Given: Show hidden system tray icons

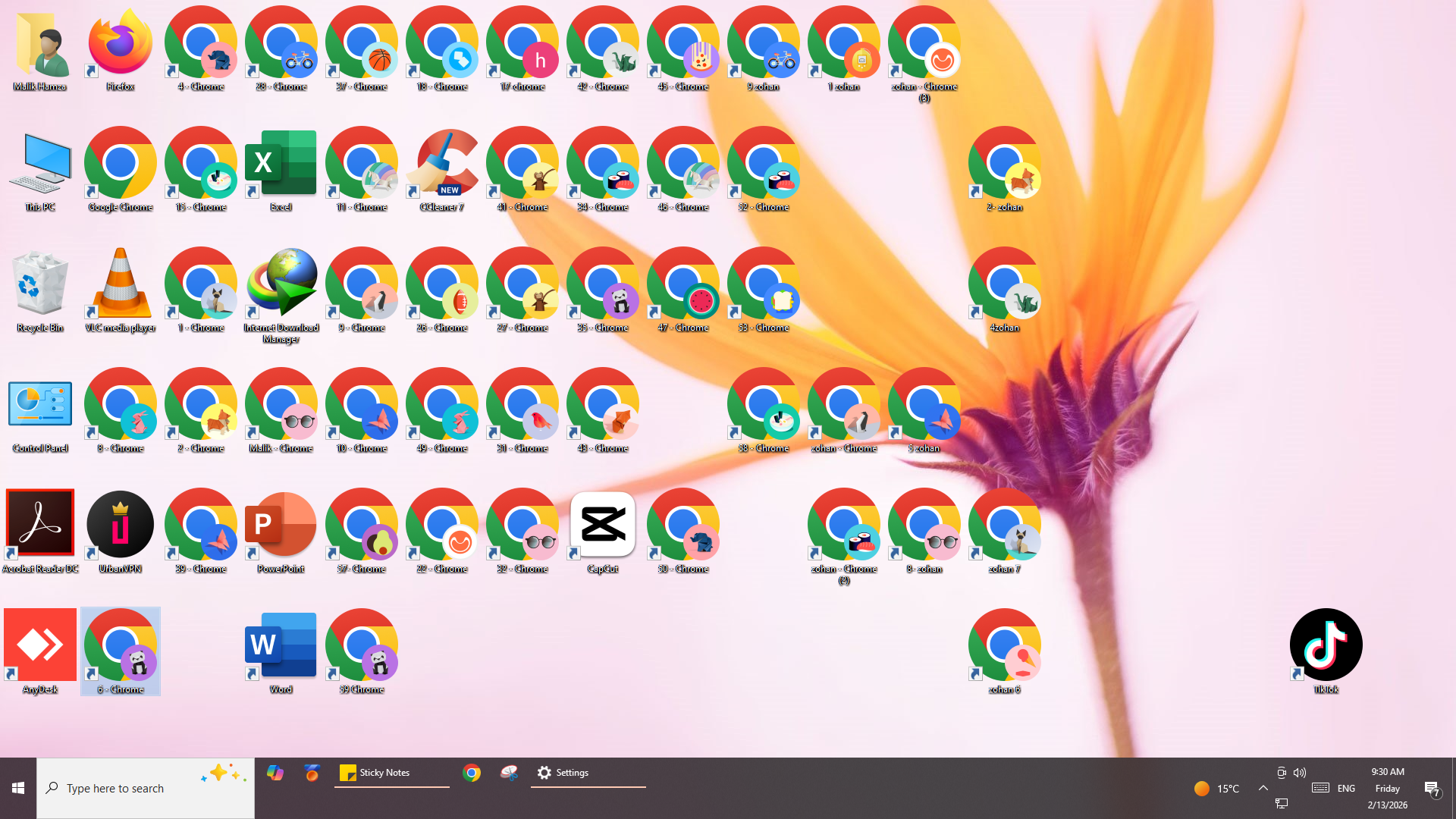Looking at the screenshot, I should pos(1263,788).
